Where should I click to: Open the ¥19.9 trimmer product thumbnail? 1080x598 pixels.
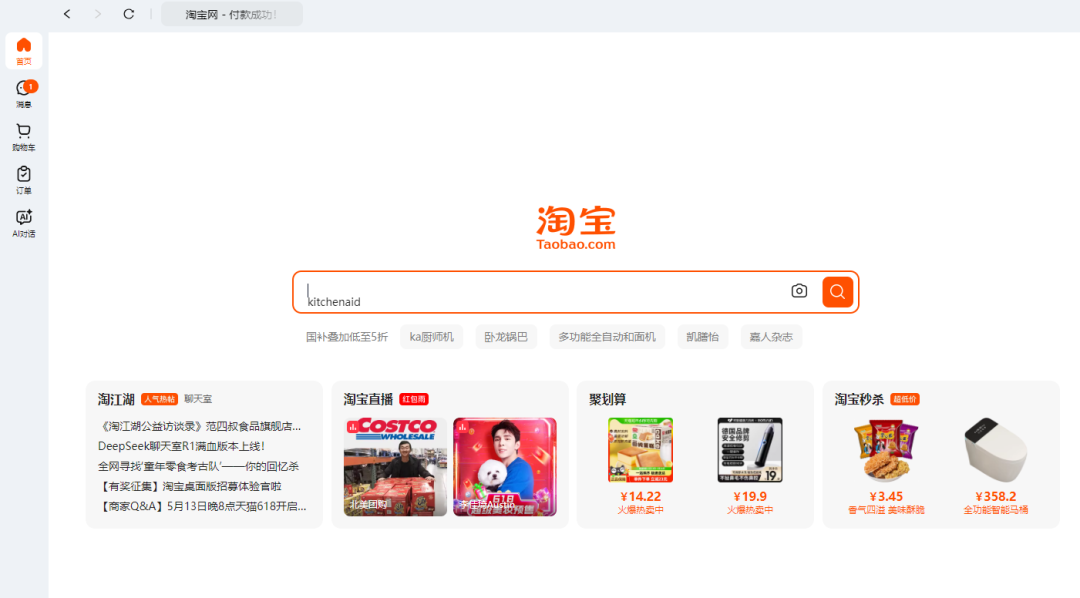(750, 450)
